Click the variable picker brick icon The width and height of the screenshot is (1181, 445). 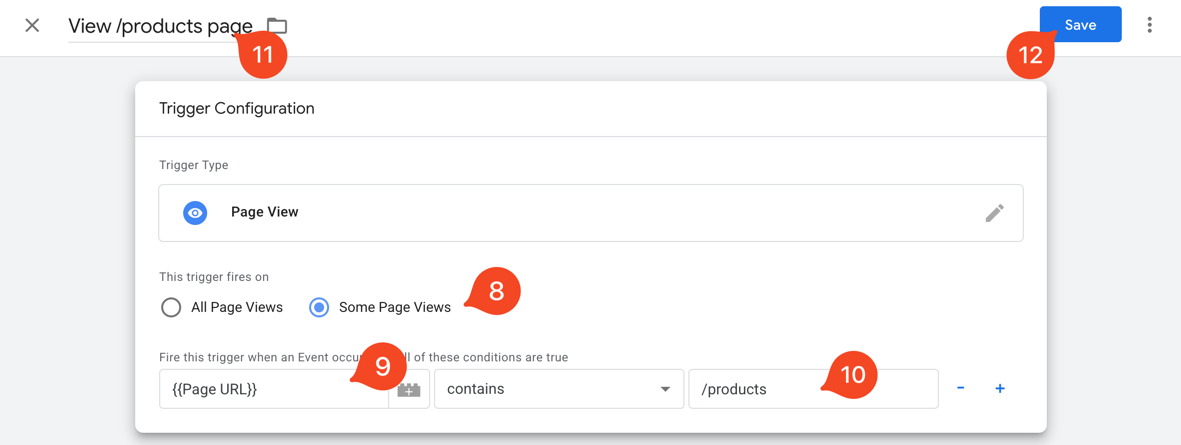(409, 389)
